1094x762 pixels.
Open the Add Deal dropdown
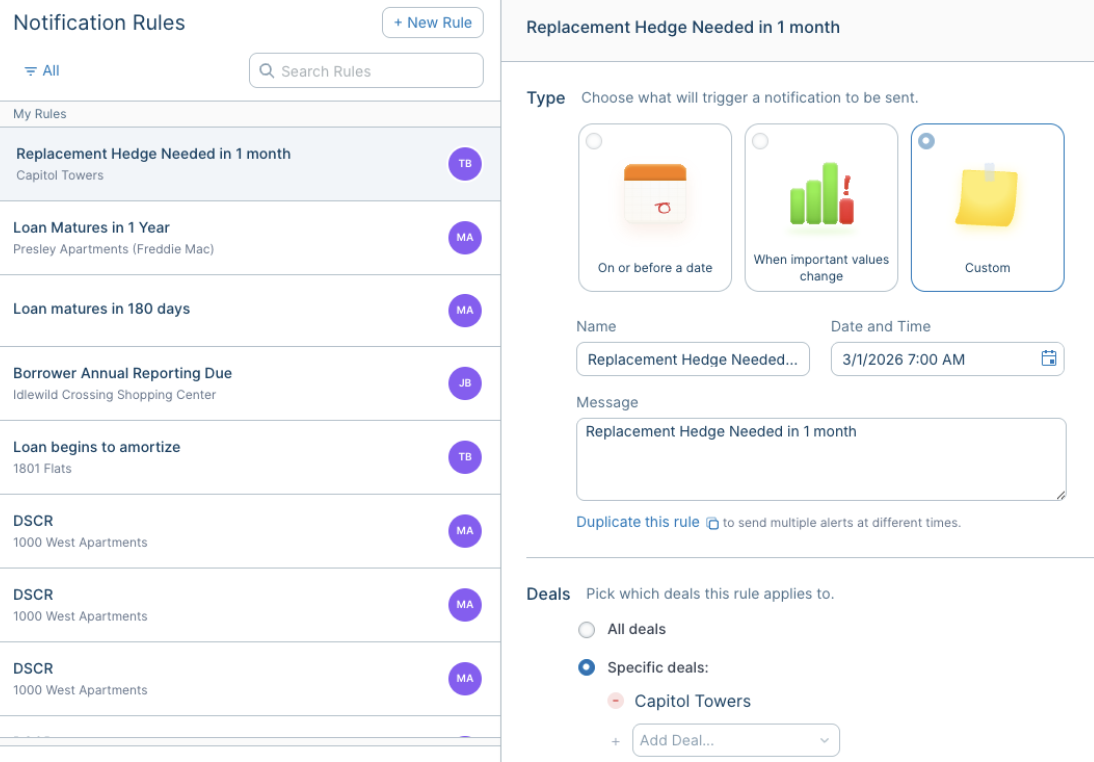736,741
